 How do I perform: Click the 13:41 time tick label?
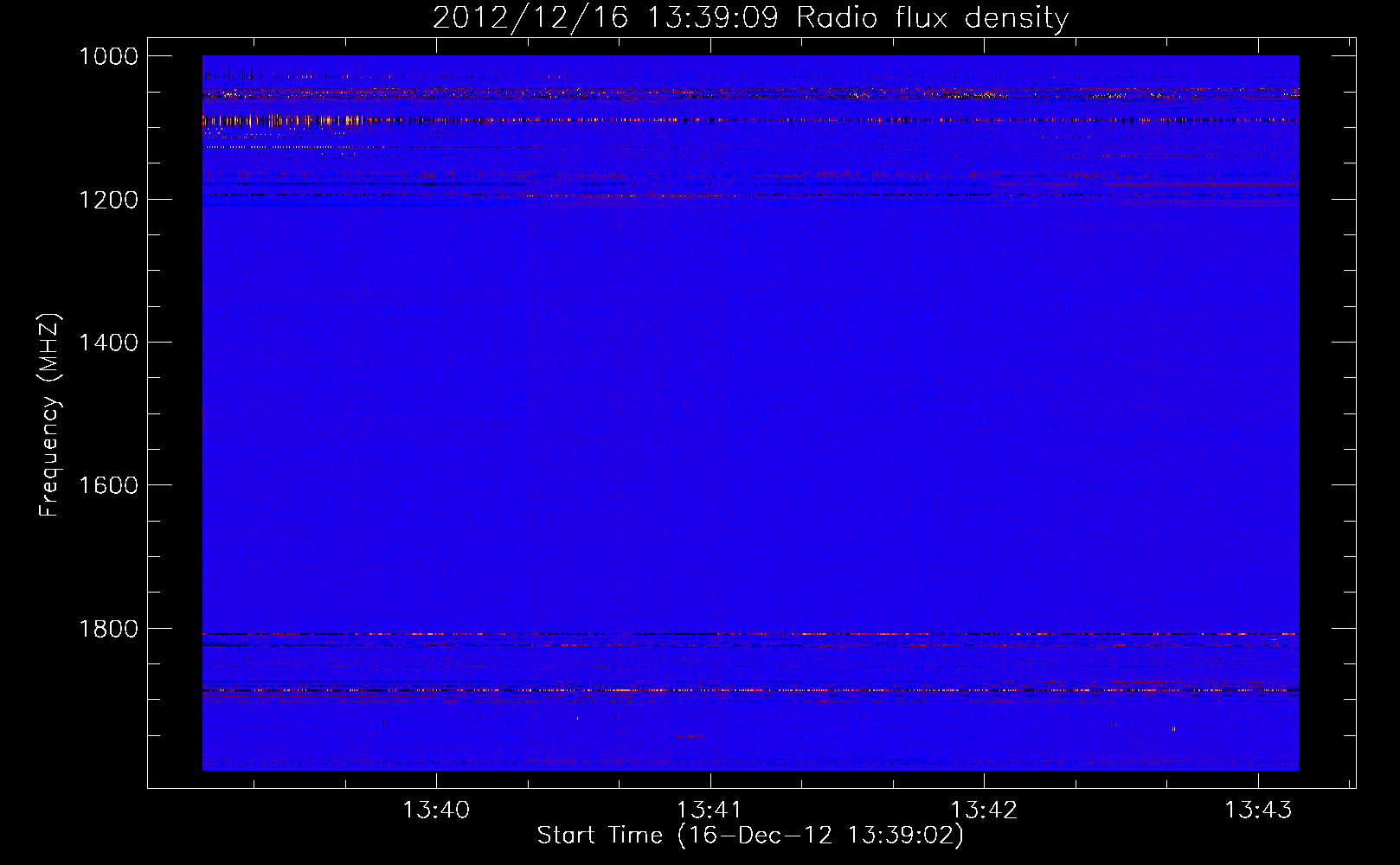[710, 811]
